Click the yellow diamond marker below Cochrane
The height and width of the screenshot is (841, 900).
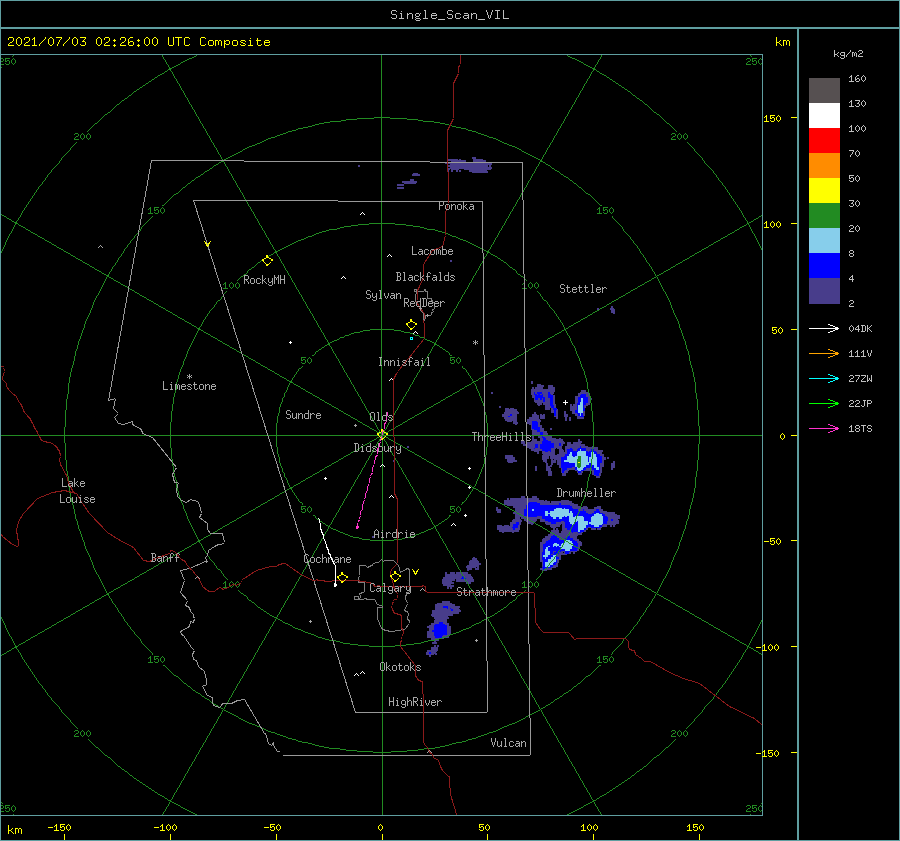343,578
